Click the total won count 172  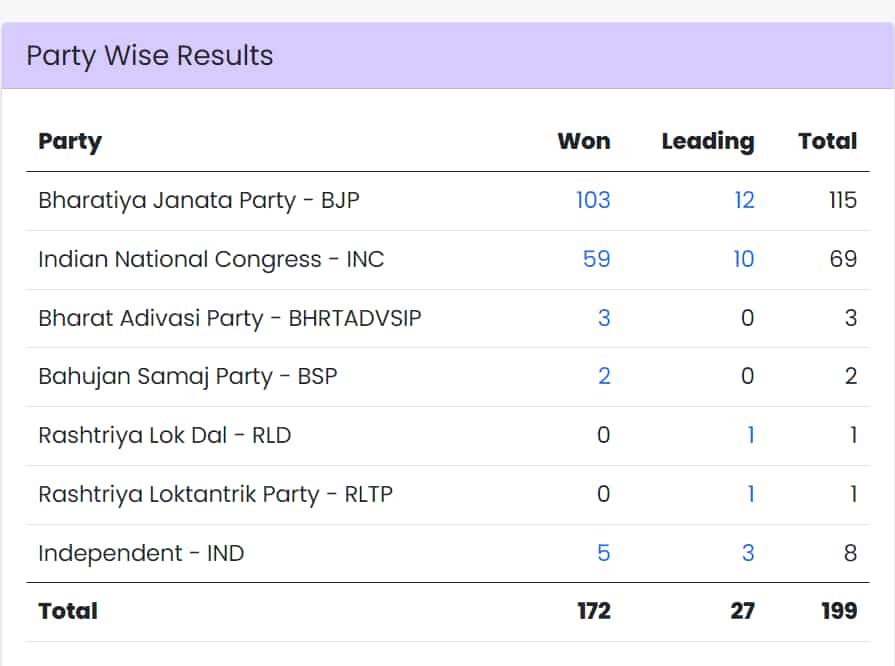pos(593,611)
